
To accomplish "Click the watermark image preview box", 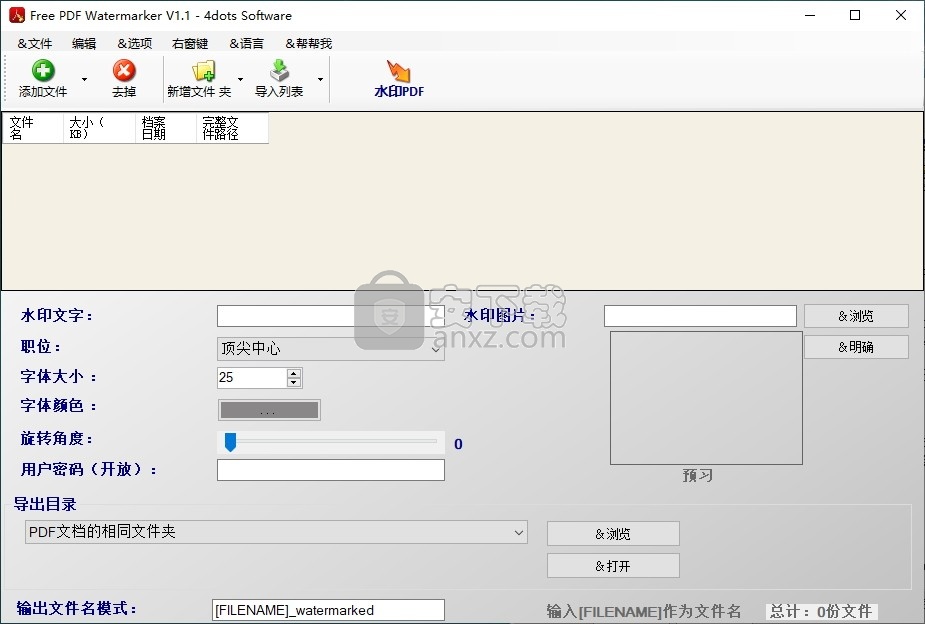I will (x=706, y=398).
